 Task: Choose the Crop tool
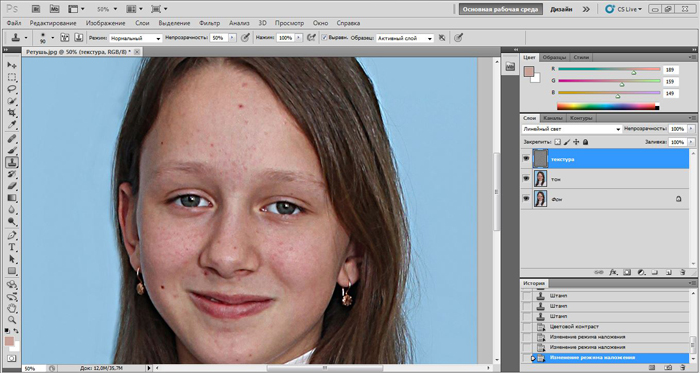point(12,113)
